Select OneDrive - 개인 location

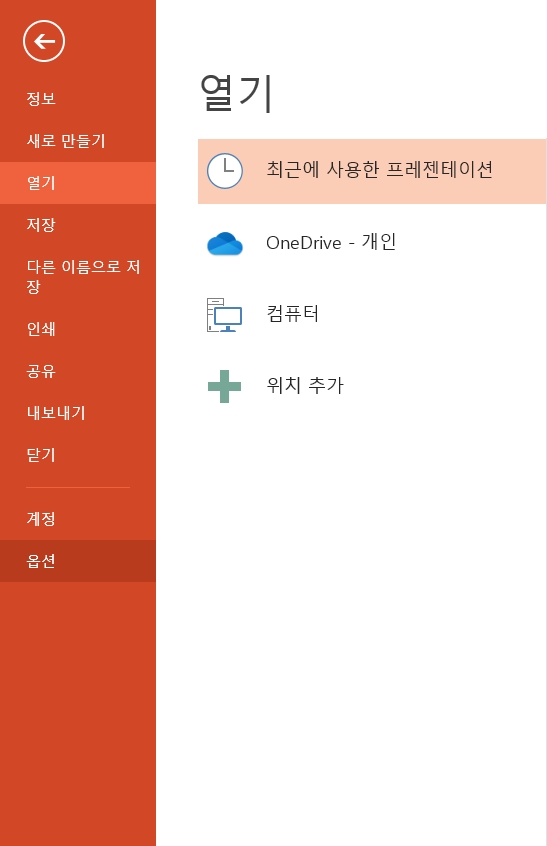pos(372,243)
